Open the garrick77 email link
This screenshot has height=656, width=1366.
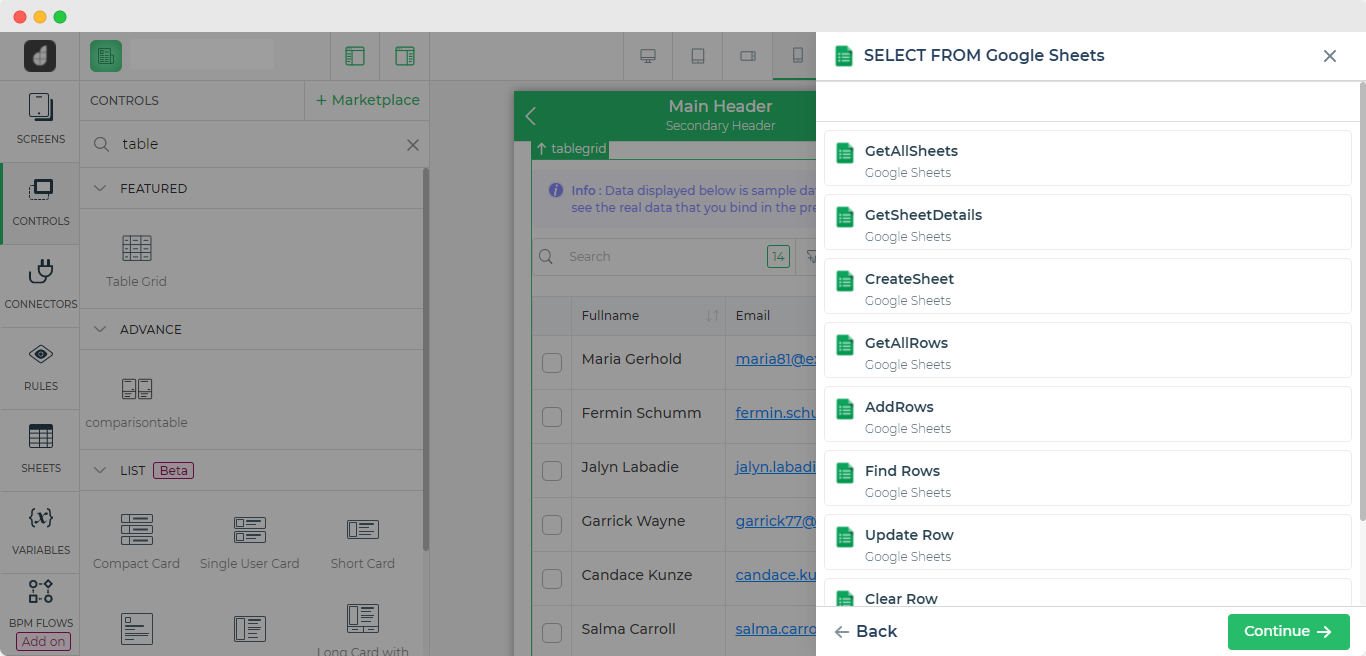(x=776, y=522)
